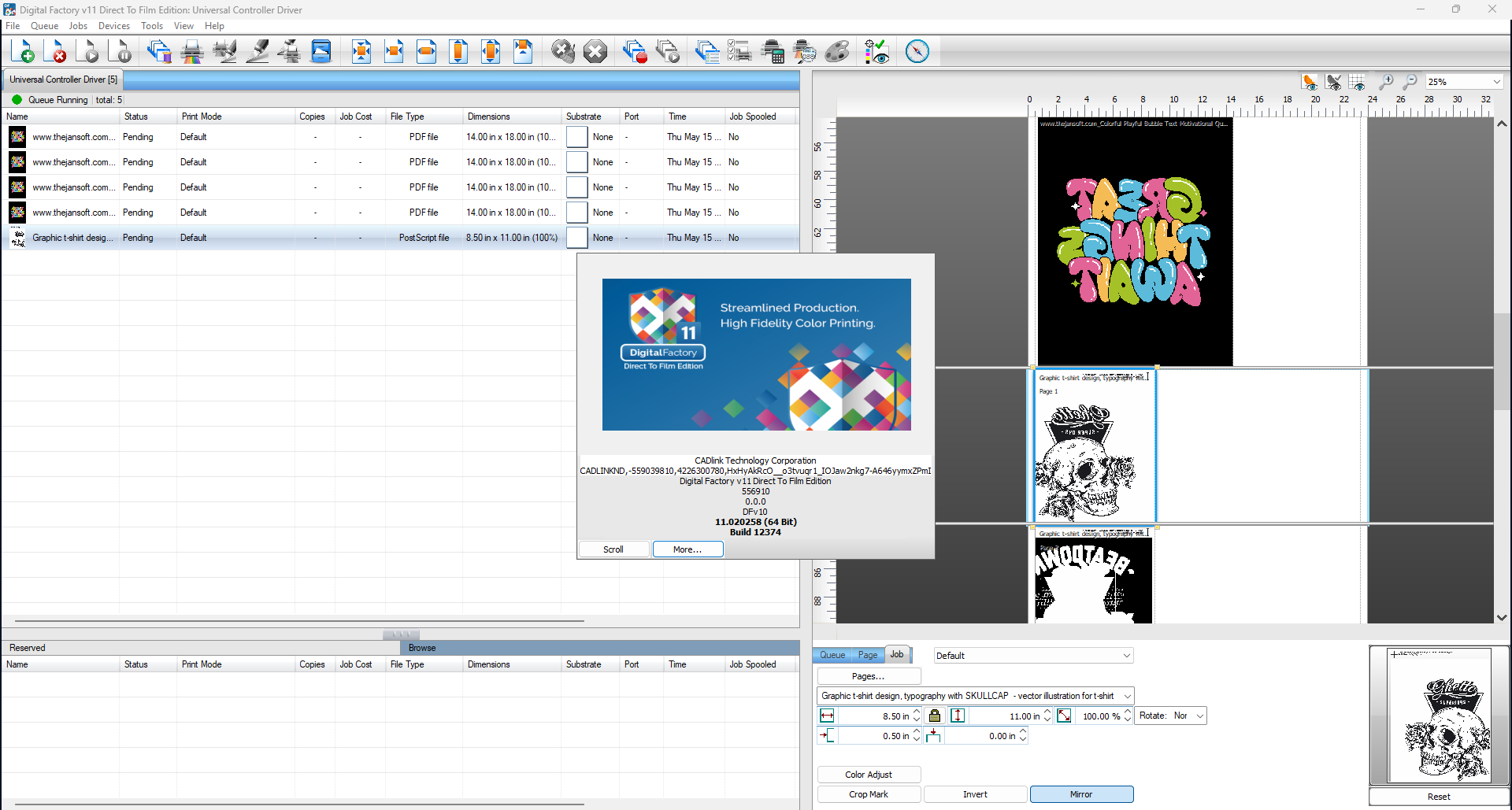Open the Devices menu
This screenshot has width=1512, height=810.
click(x=114, y=26)
